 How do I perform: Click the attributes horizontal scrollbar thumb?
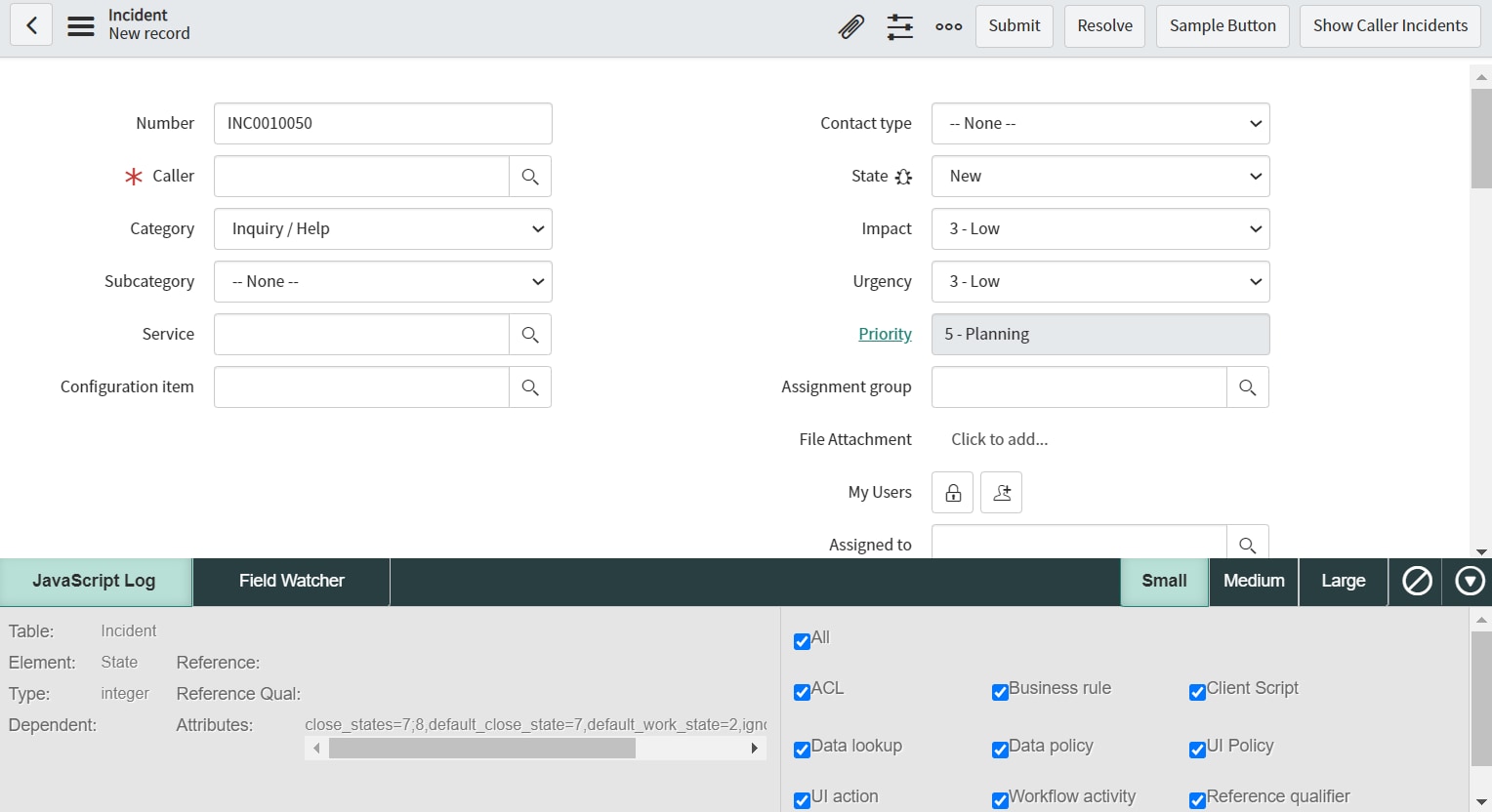pos(482,749)
